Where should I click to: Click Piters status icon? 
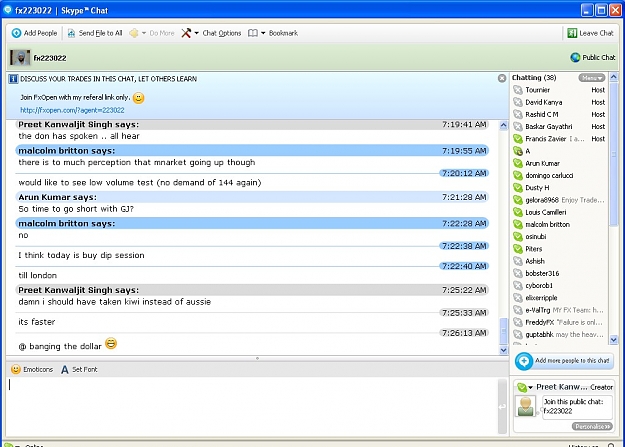click(x=518, y=249)
